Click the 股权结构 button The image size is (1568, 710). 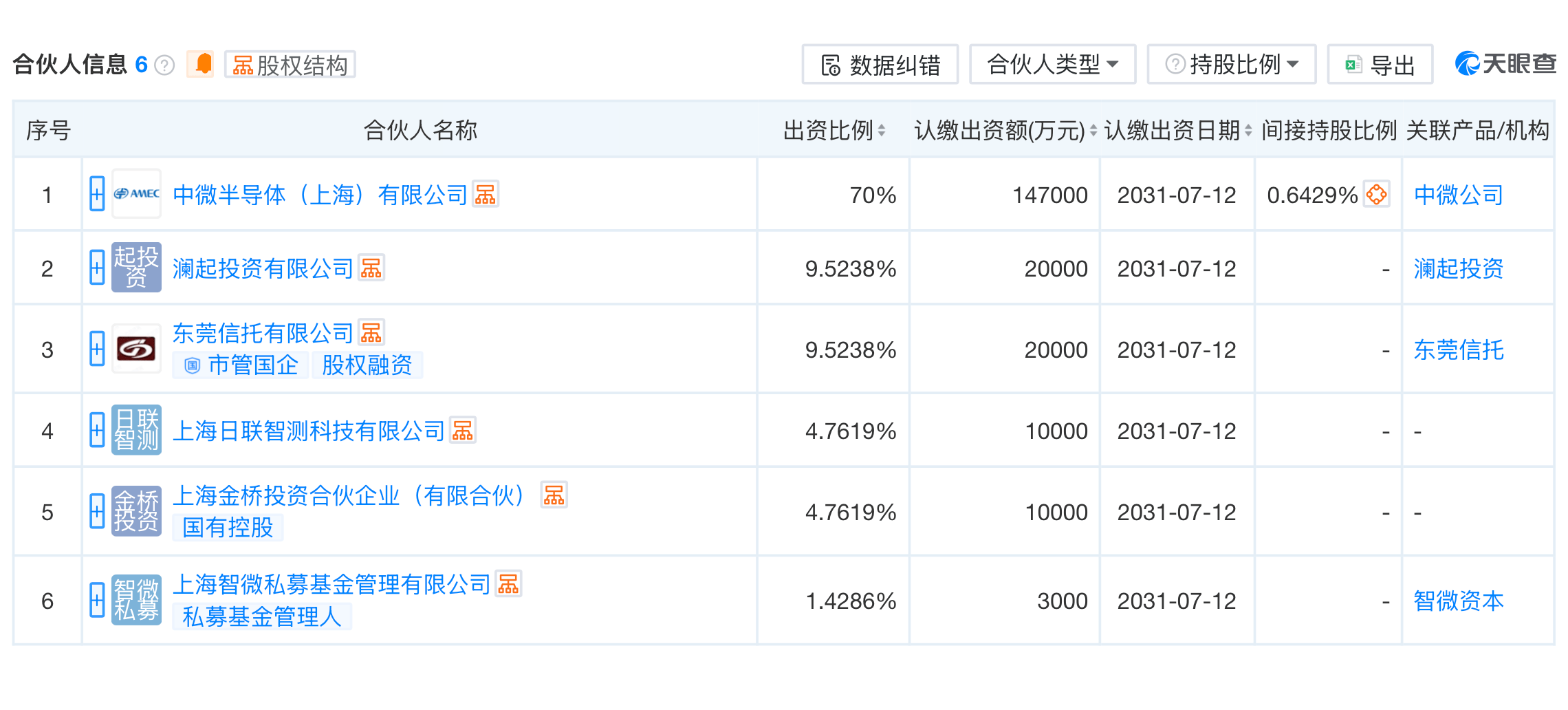(290, 65)
